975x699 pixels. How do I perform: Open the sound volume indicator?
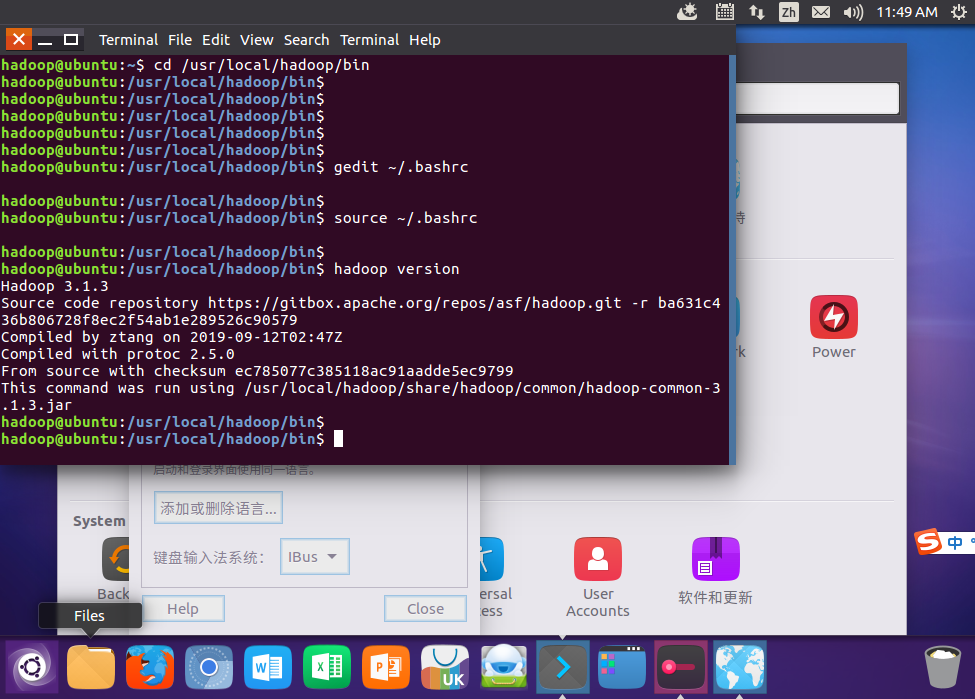[853, 12]
